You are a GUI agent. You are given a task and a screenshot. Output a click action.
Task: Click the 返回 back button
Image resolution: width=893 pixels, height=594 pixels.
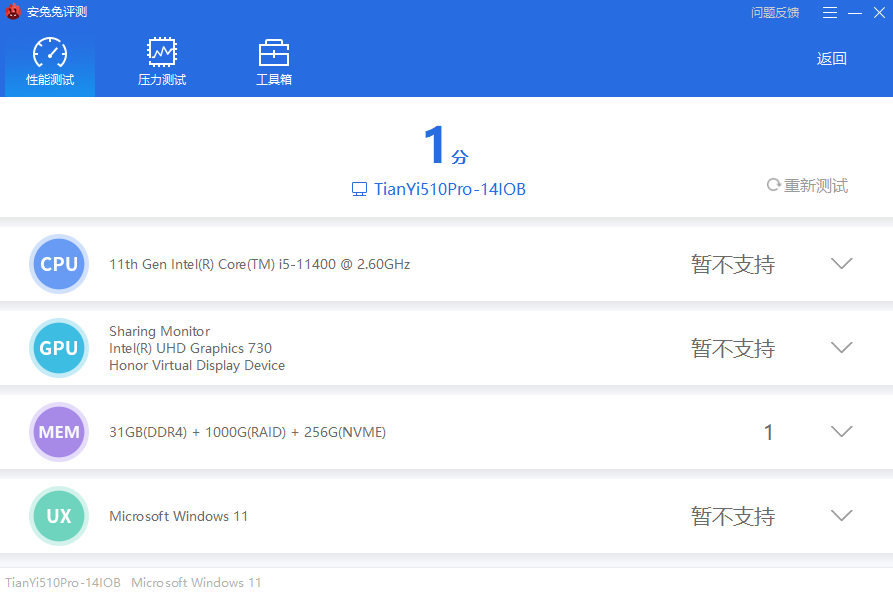point(831,58)
